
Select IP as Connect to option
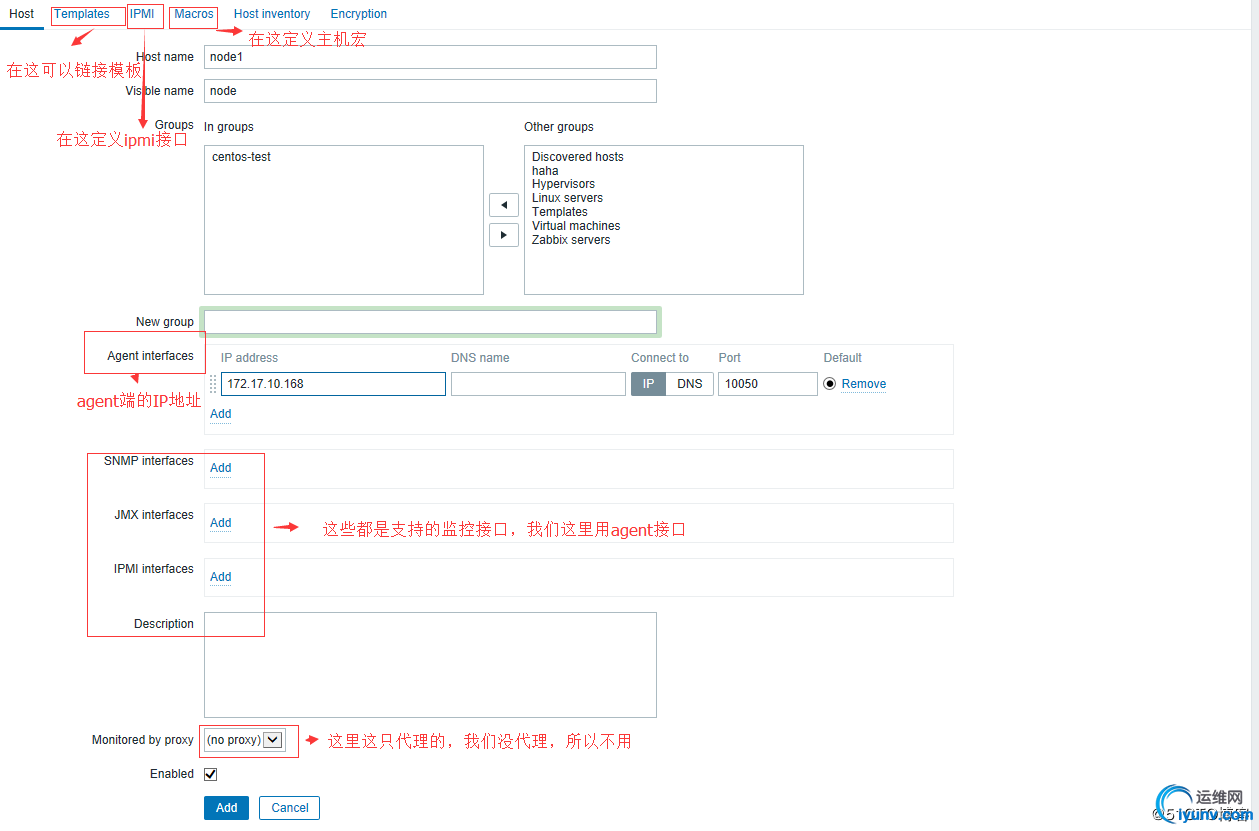point(648,384)
